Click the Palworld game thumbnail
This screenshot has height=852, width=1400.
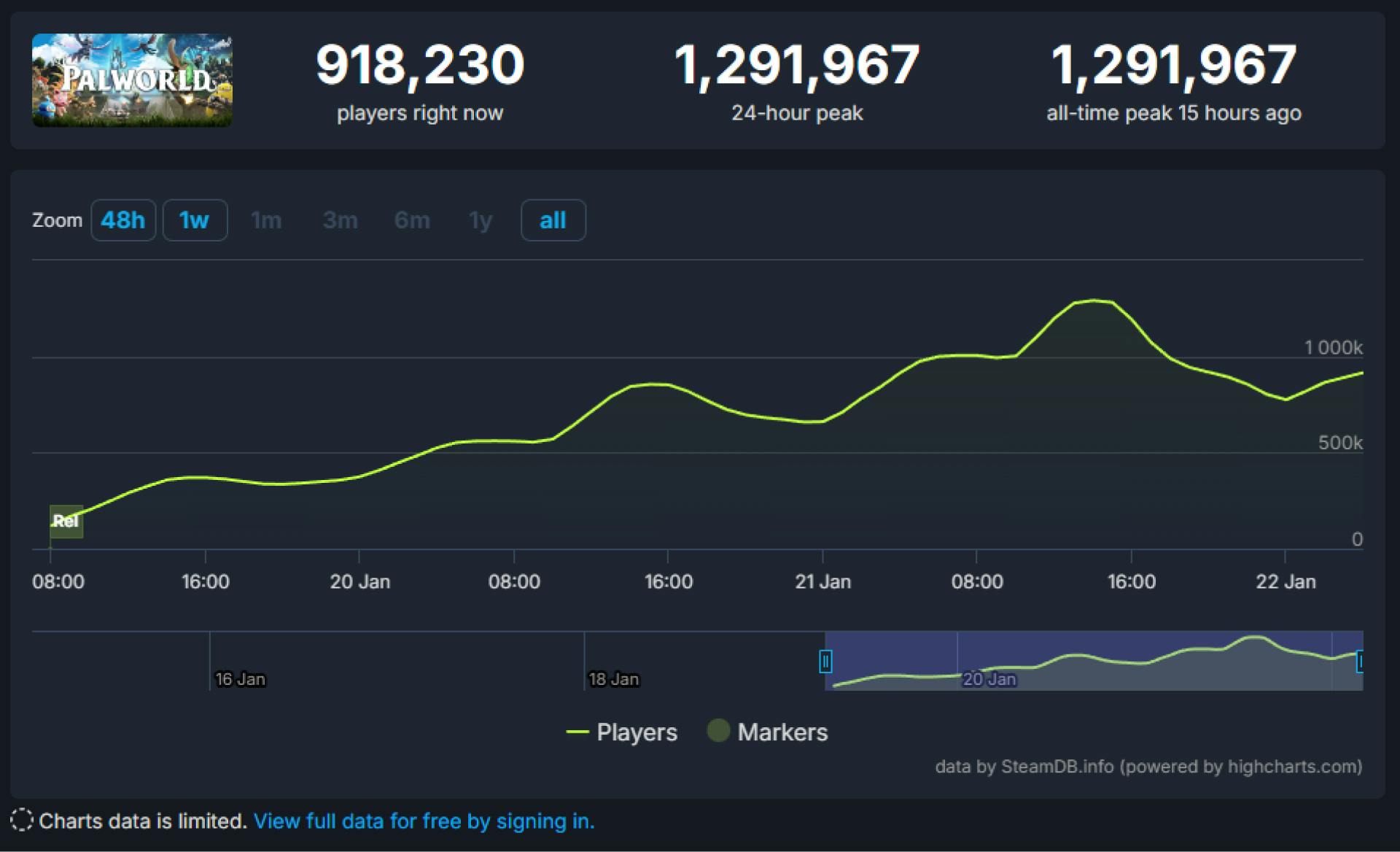[x=132, y=80]
